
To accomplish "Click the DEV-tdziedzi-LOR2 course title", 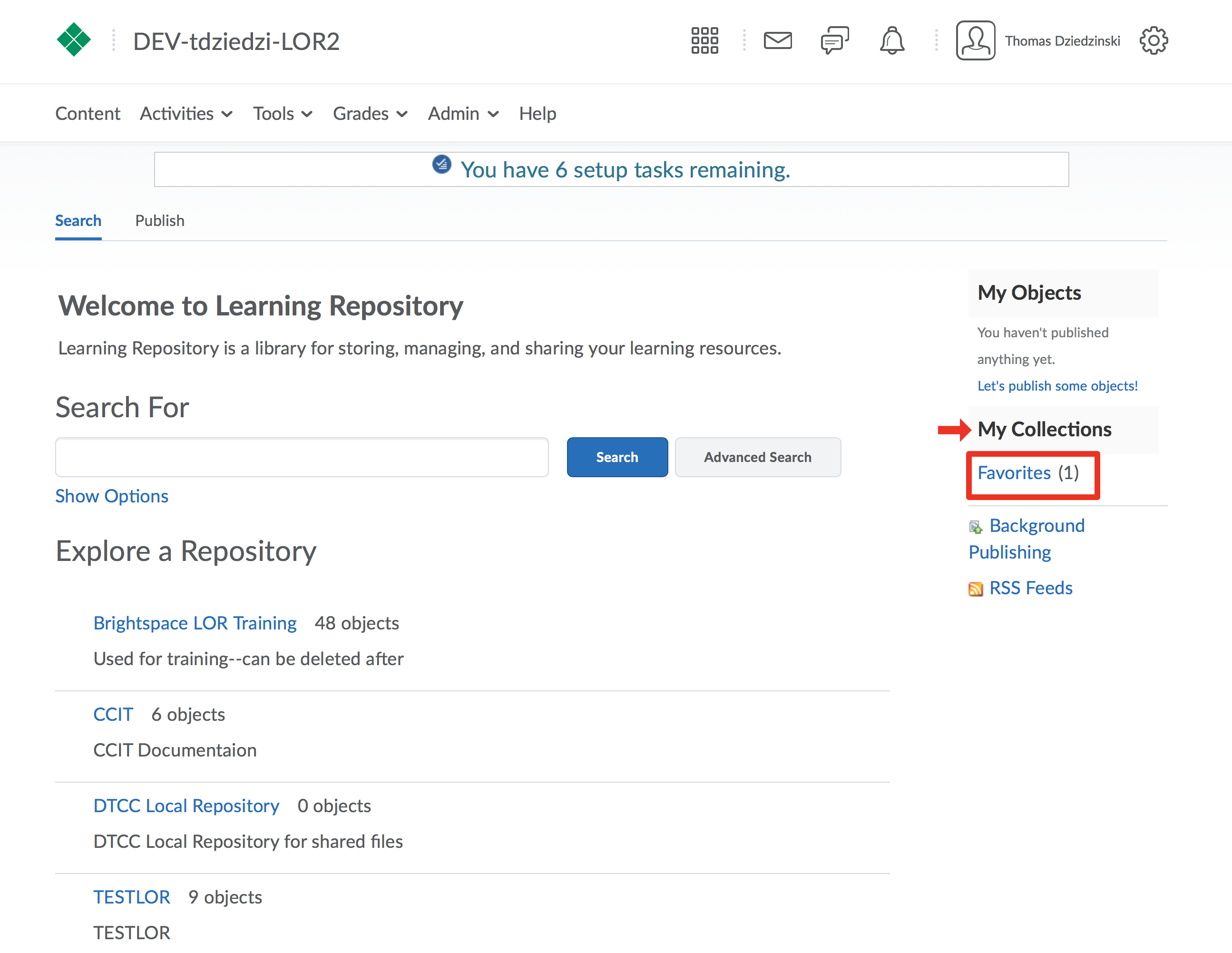I will 236,41.
